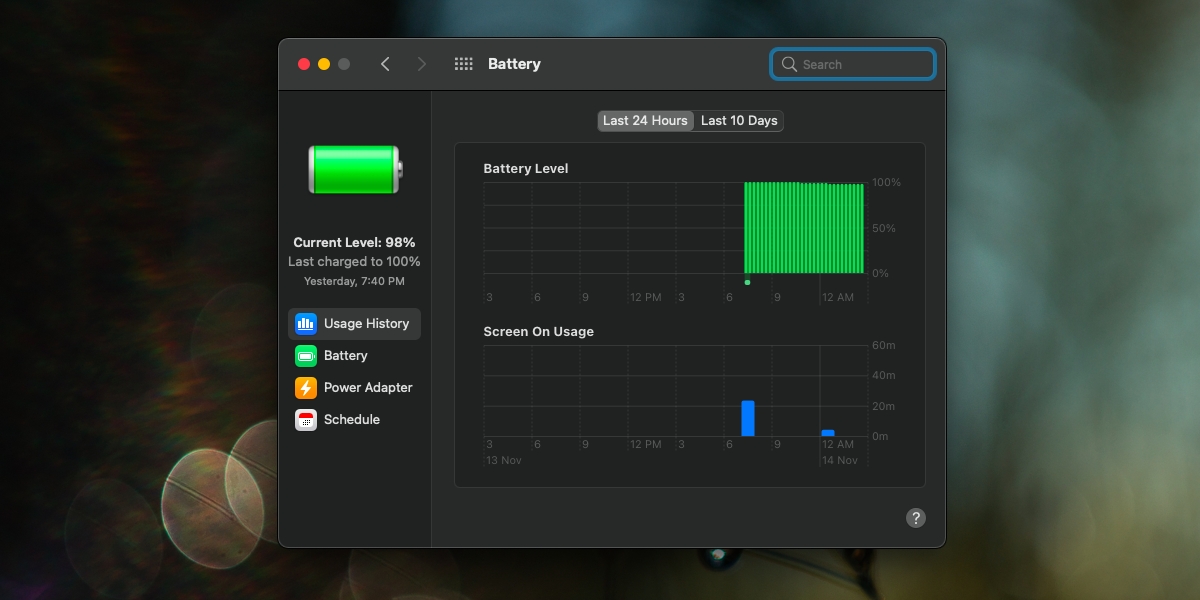Viewport: 1200px width, 600px height.
Task: Click the tall blue screen usage bar
Action: point(748,418)
